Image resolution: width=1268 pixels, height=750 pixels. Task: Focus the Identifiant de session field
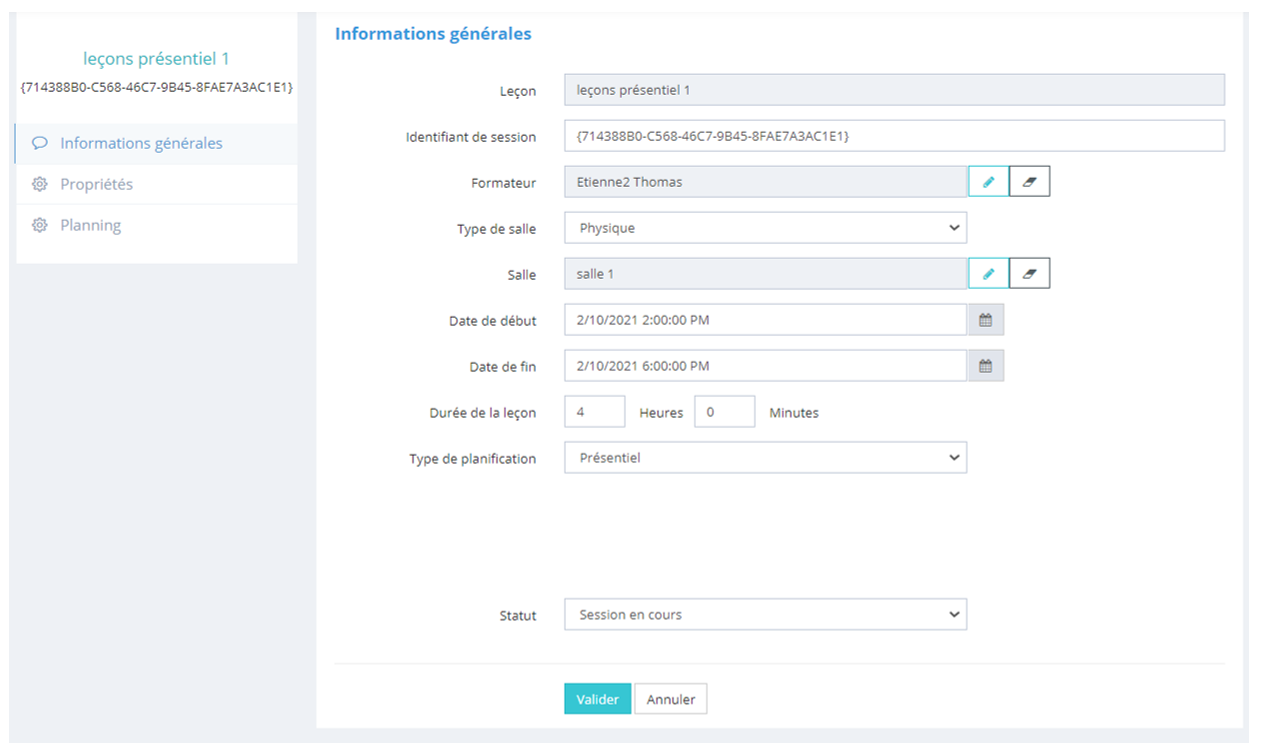coord(893,136)
